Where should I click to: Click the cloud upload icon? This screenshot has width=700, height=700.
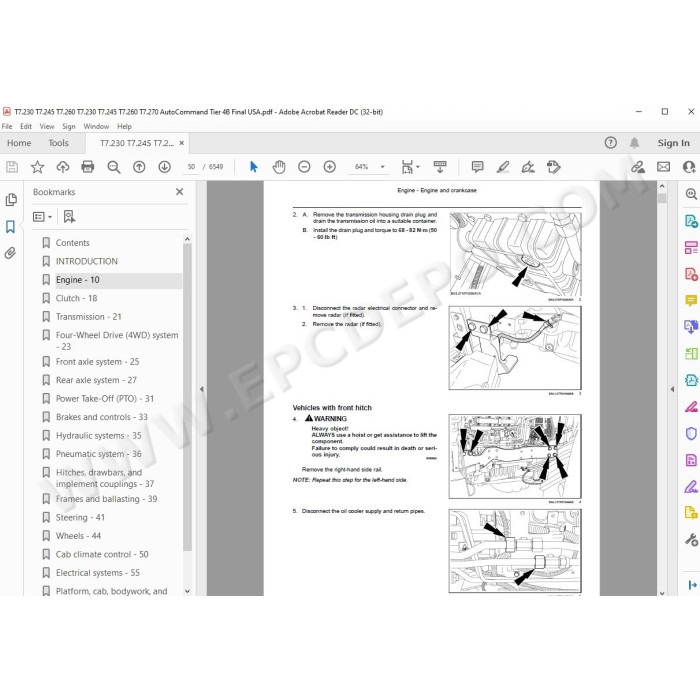pos(62,167)
